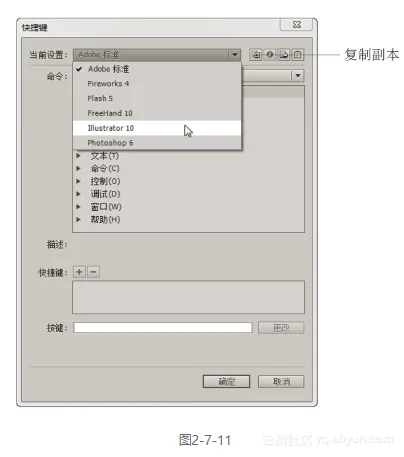Click the rename shortcut set icon

click(270, 54)
